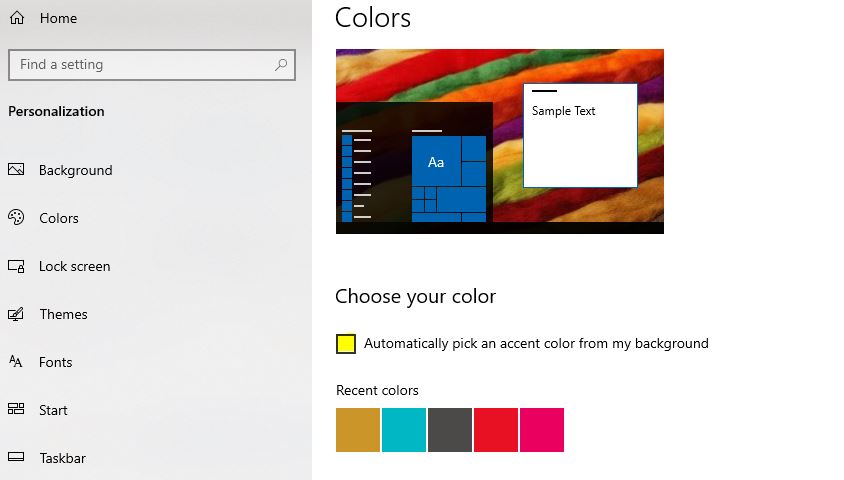Click the Fonts icon
The width and height of the screenshot is (844, 480).
(x=16, y=362)
